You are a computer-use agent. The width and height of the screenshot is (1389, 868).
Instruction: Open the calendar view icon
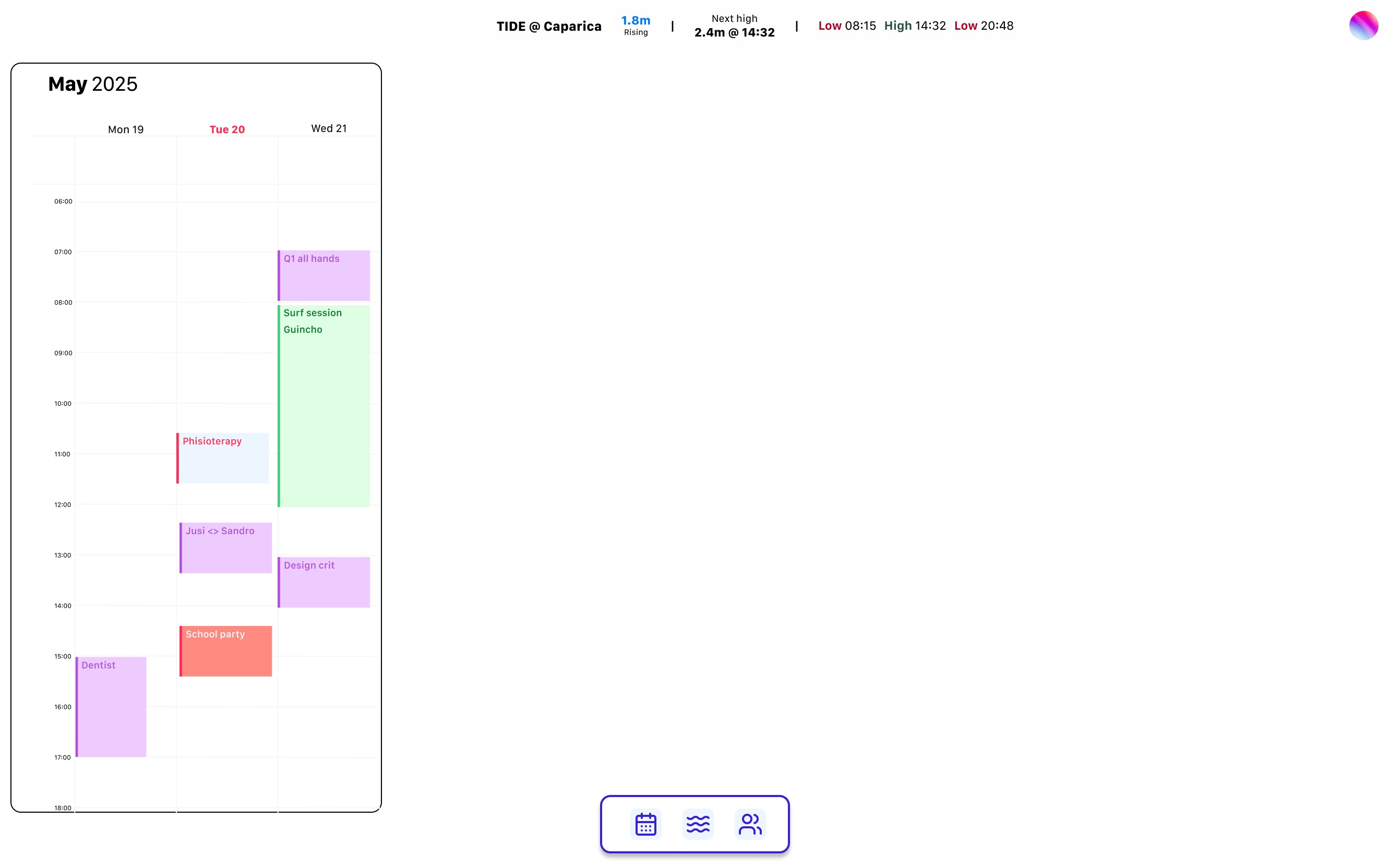coord(645,824)
